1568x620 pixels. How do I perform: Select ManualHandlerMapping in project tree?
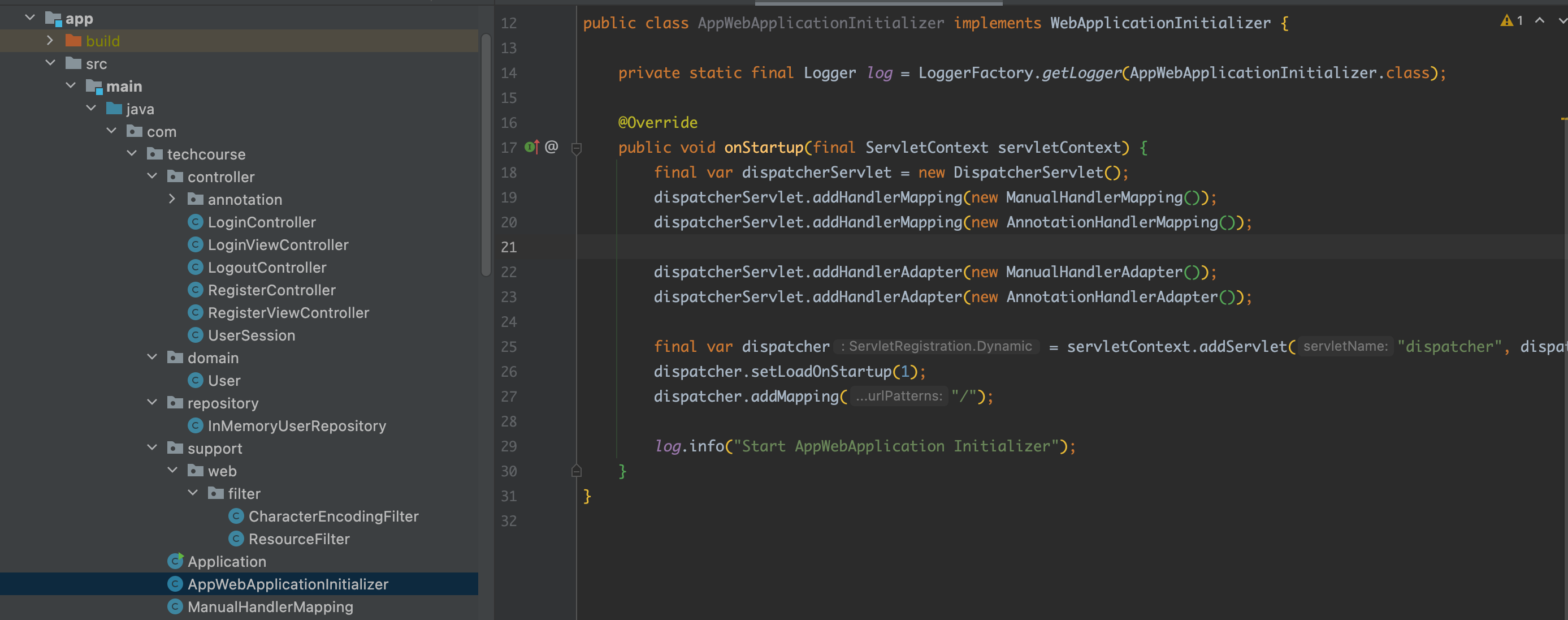[270, 606]
